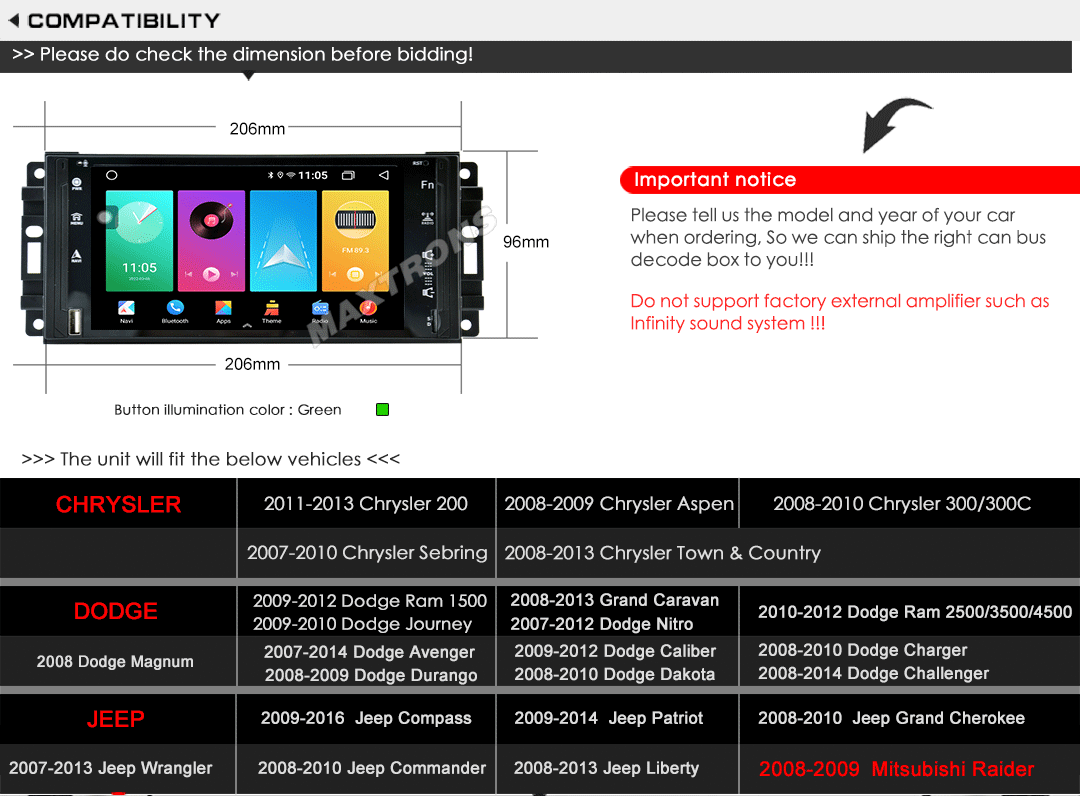
Task: Select the 2009-2012 Dodge Caliber entry
Action: click(x=615, y=651)
